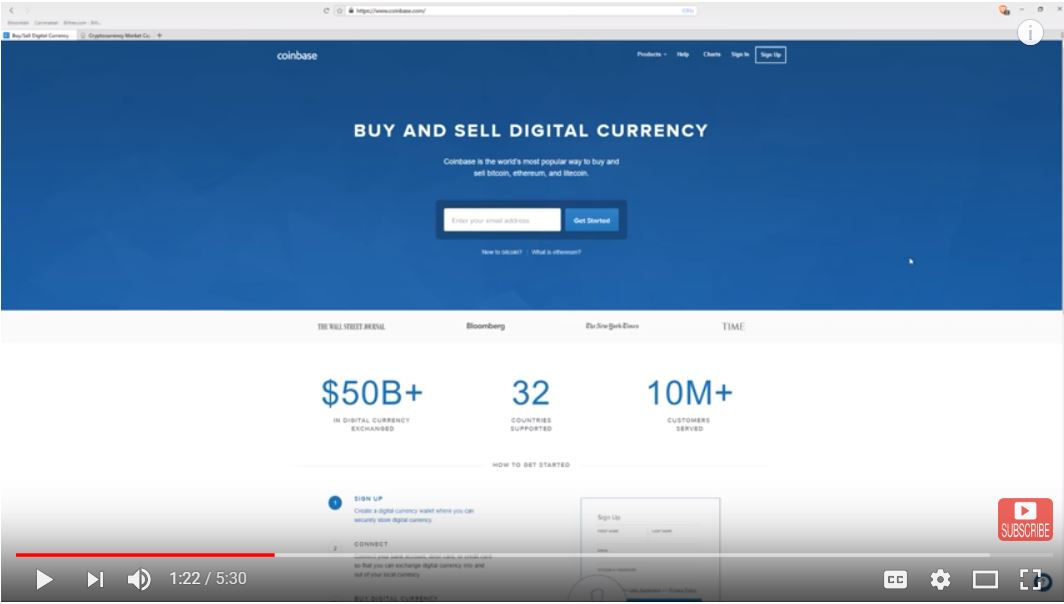Click the $50B+ statistic

tap(372, 393)
